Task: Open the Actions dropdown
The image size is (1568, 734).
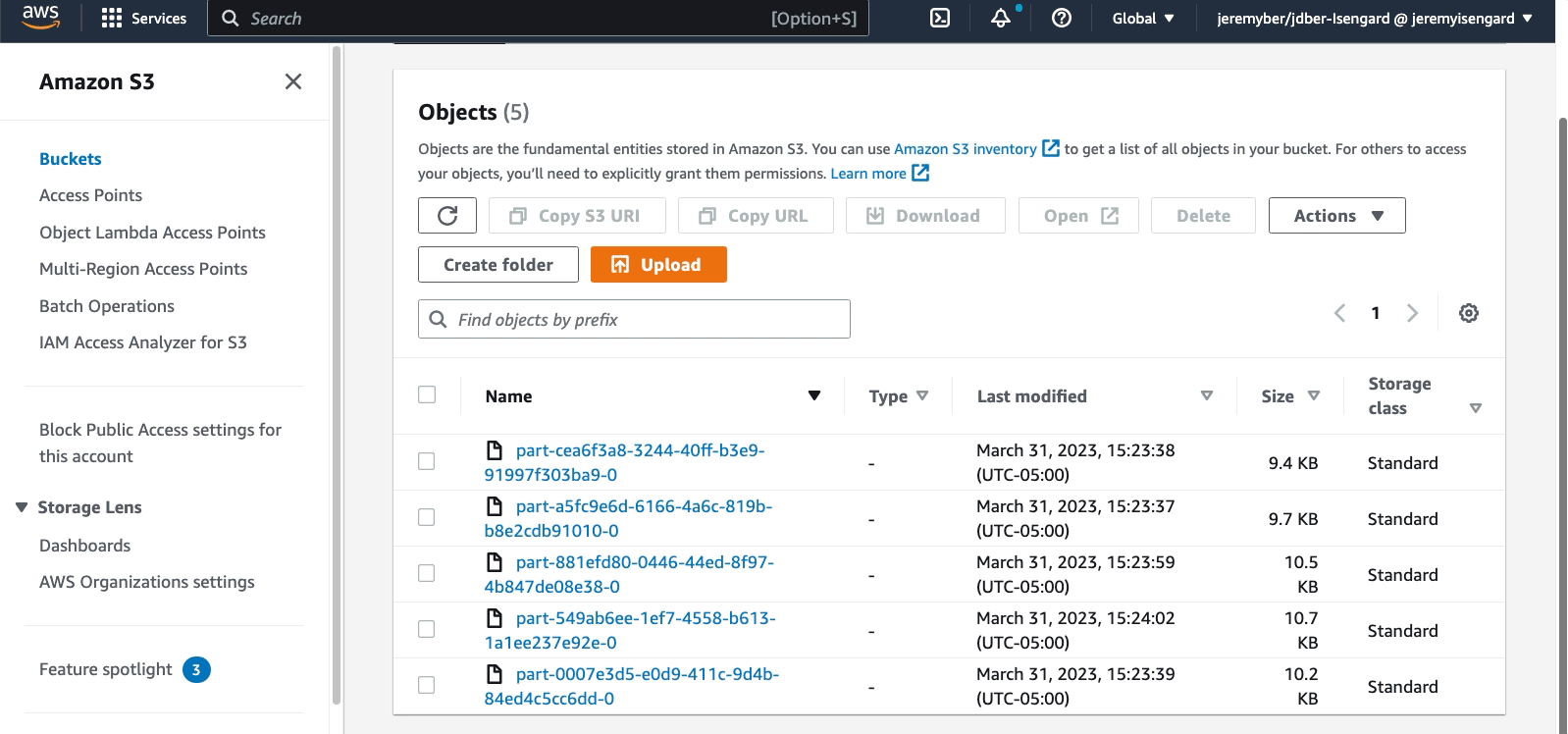Action: click(x=1336, y=216)
